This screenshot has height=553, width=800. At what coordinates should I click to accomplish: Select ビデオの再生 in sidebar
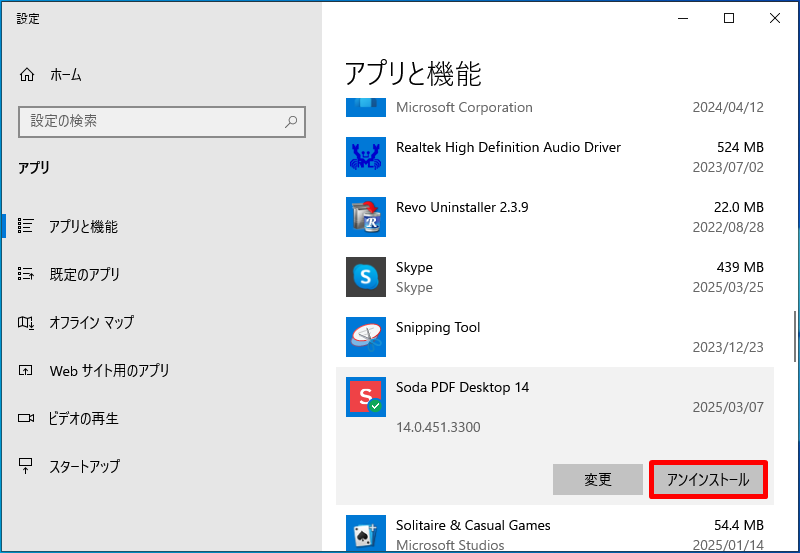(x=84, y=419)
